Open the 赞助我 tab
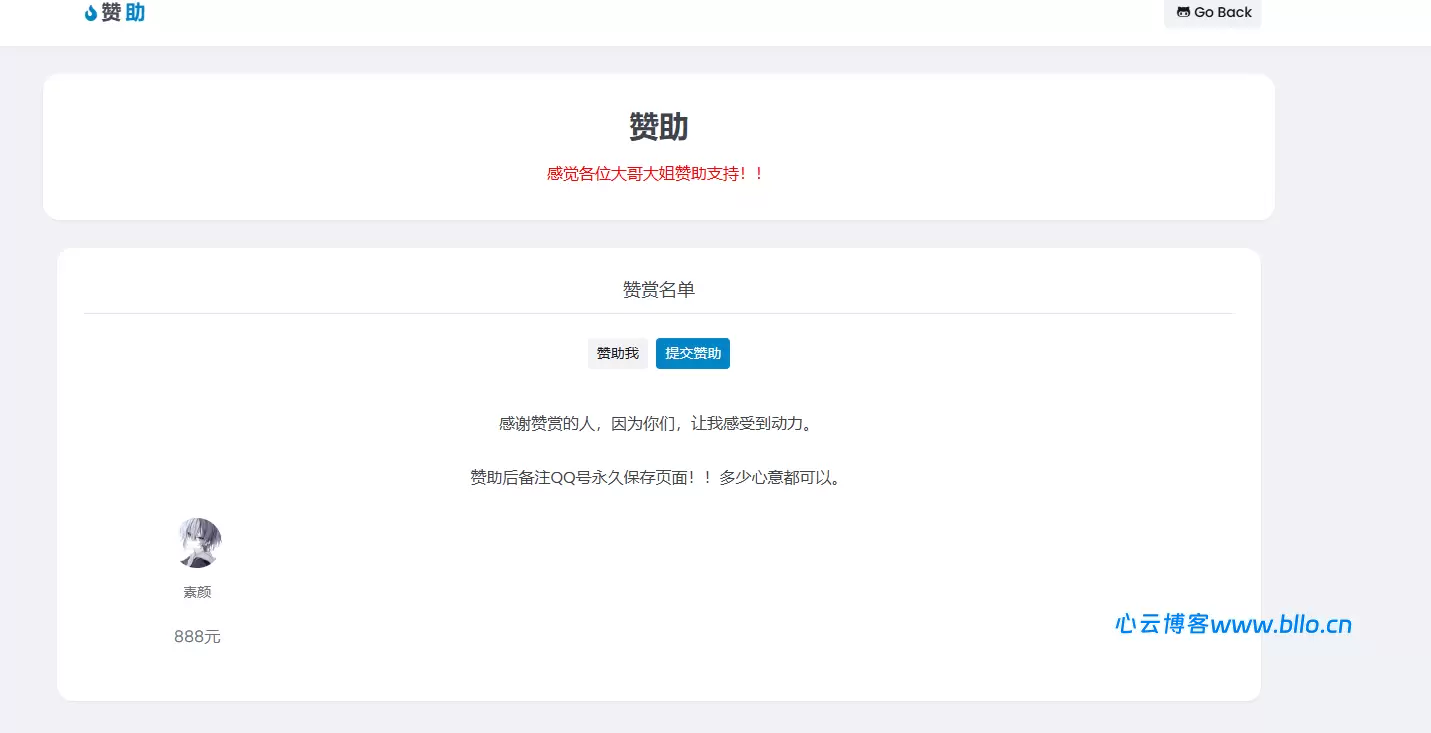1431x733 pixels. [x=617, y=354]
